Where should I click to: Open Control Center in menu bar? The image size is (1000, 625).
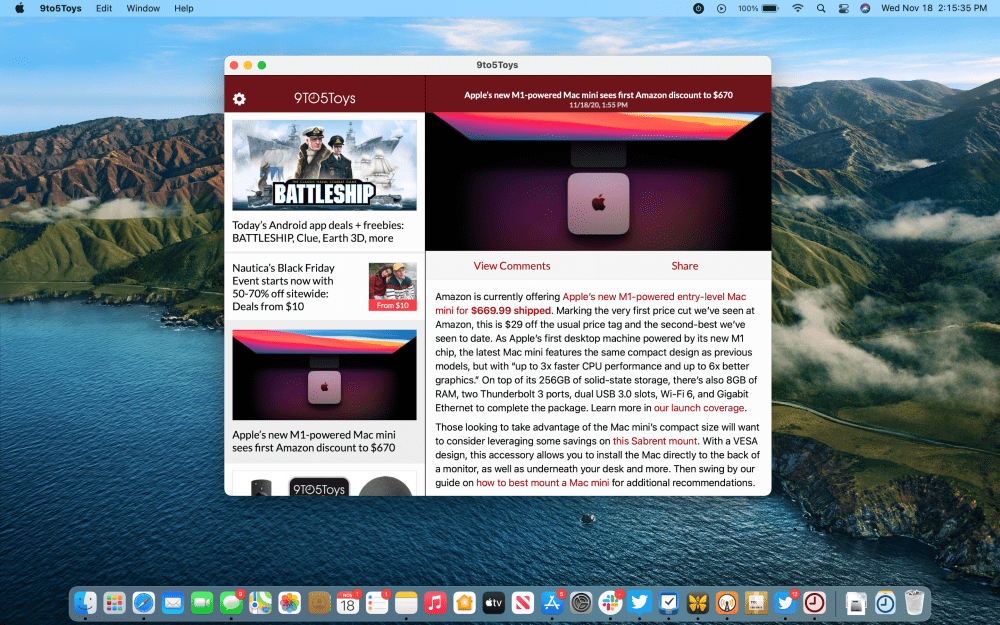843,8
